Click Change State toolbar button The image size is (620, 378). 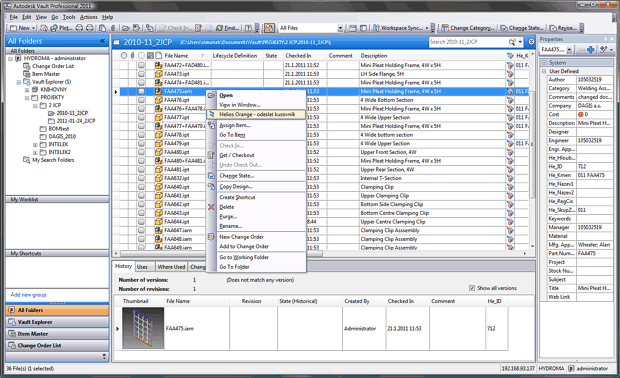[522, 28]
